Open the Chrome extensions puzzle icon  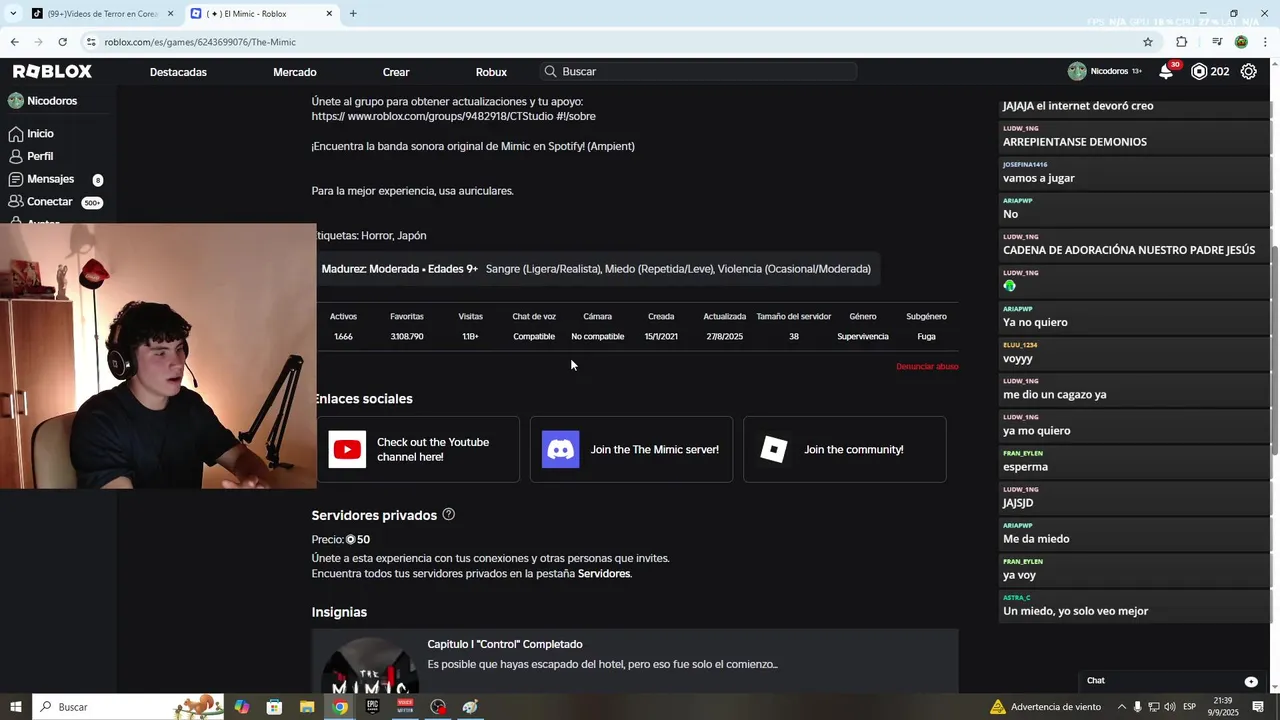point(1181,42)
